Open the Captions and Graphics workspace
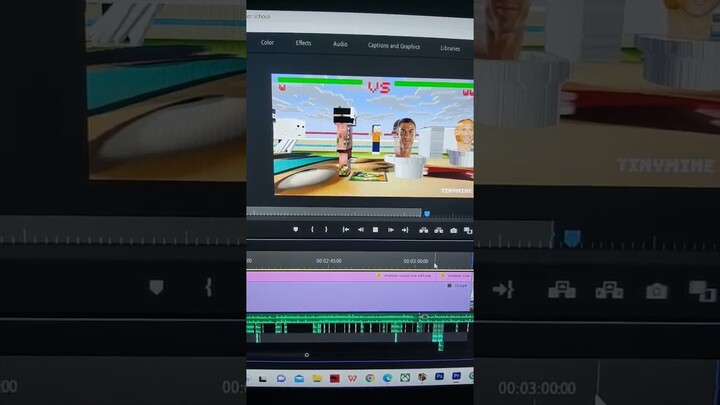720x405 pixels. [394, 46]
